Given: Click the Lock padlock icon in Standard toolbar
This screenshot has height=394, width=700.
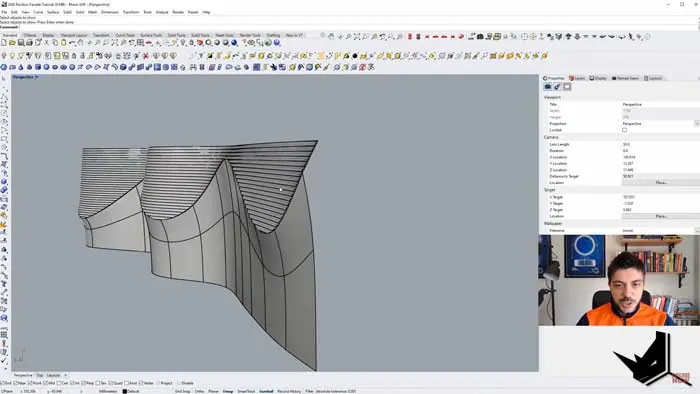Looking at the screenshot, I should [x=192, y=43].
